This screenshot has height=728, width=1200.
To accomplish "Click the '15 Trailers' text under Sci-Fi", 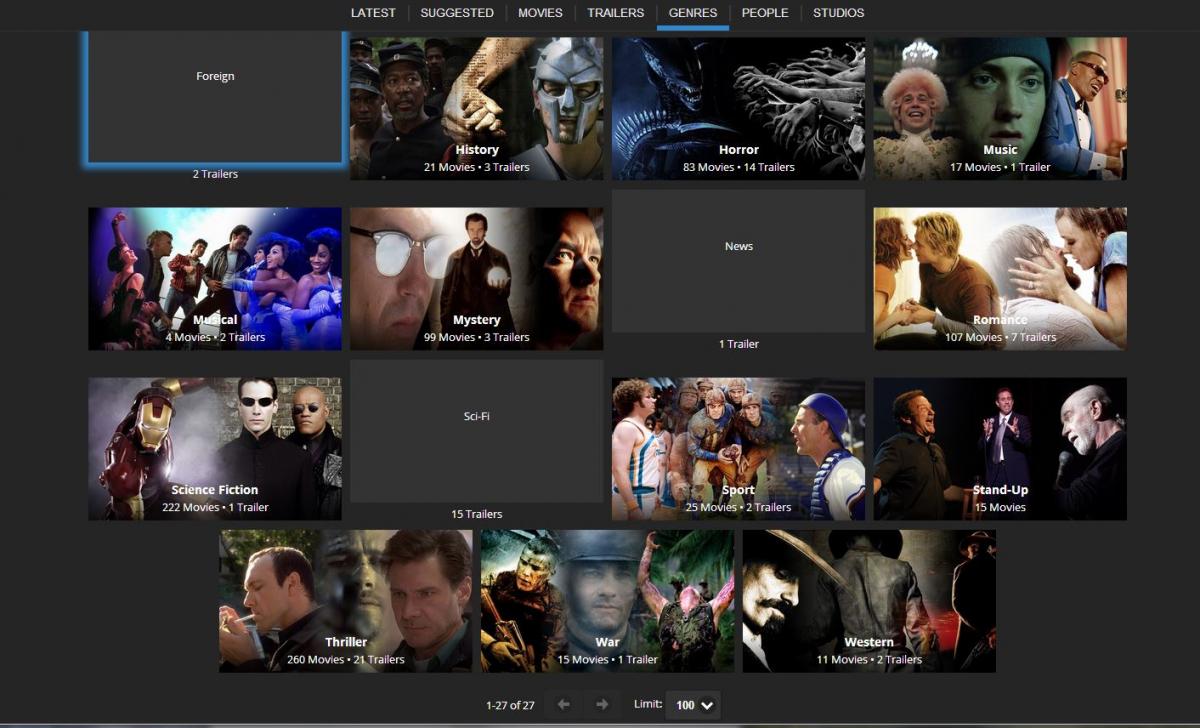I will 477,514.
